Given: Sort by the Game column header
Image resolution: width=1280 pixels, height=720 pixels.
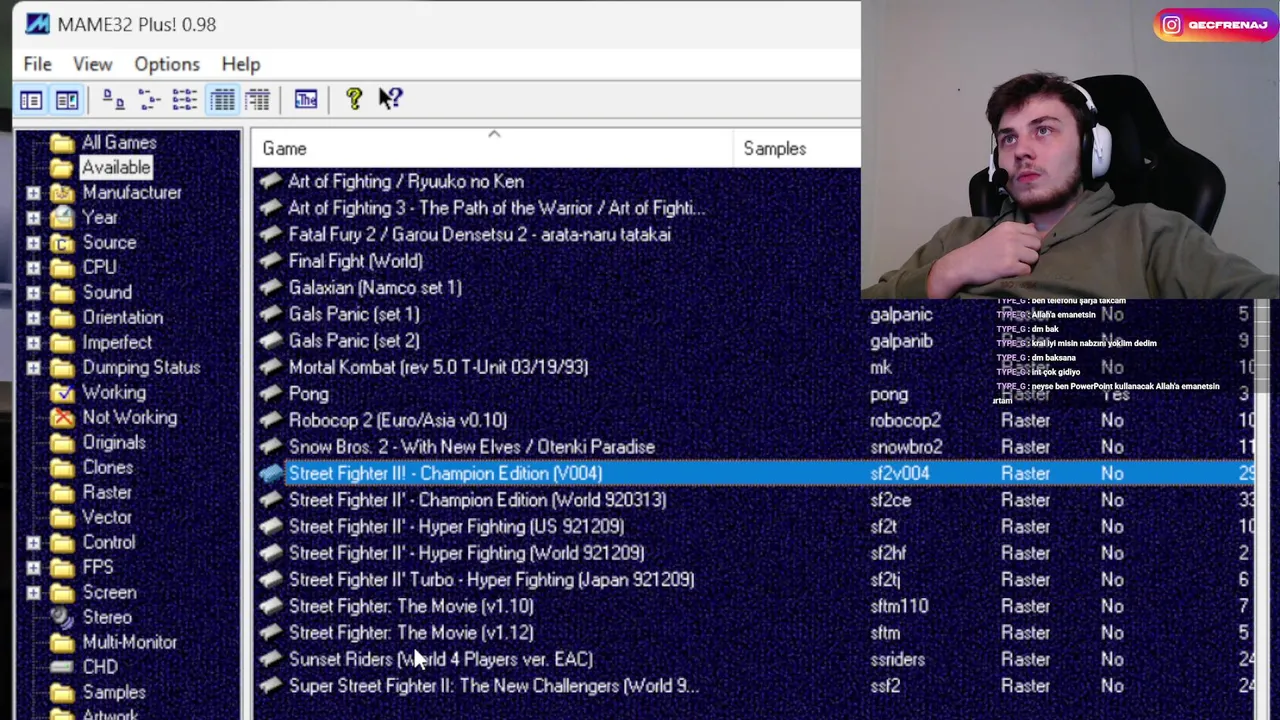Looking at the screenshot, I should (493, 148).
